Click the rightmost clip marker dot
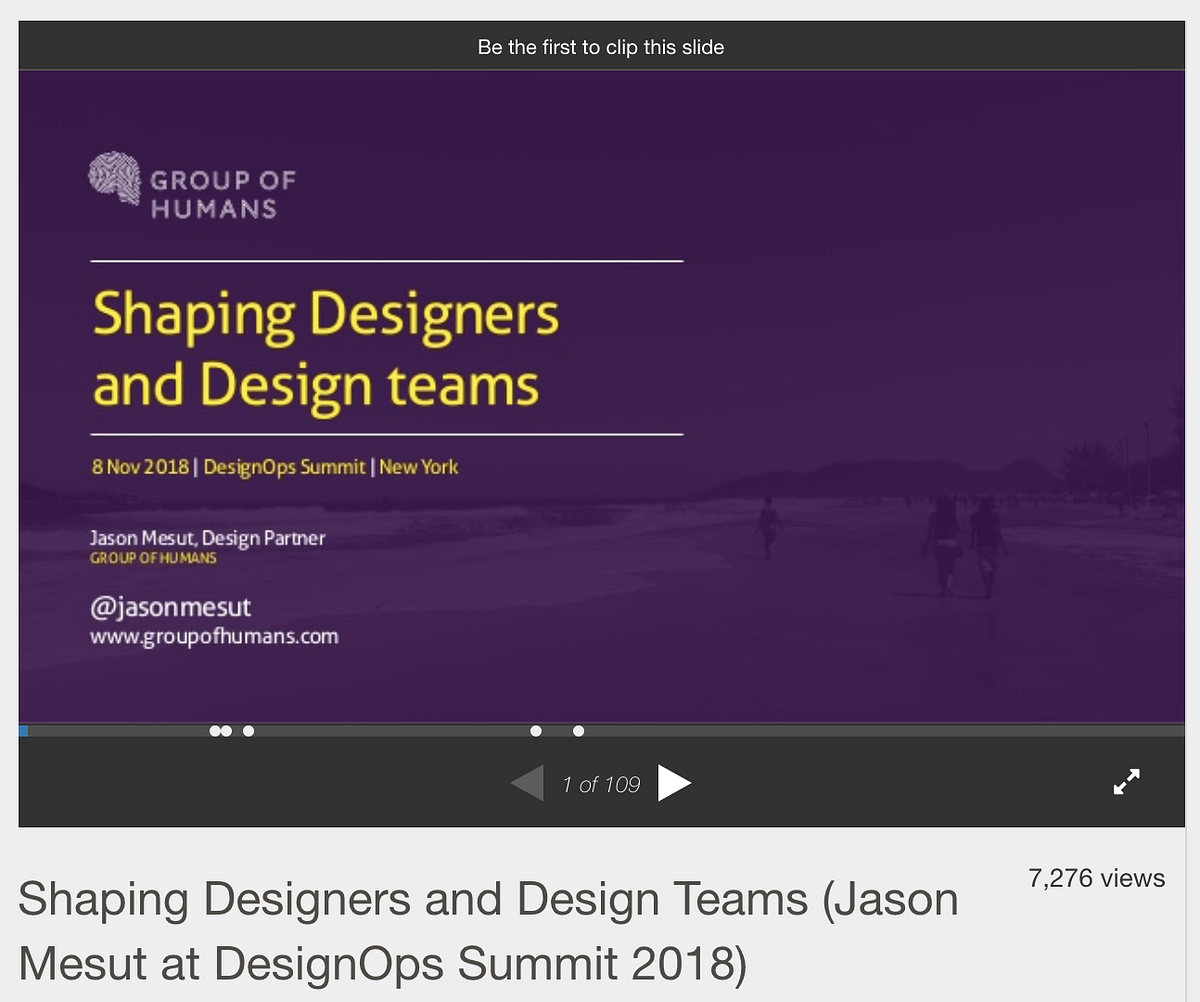 (x=578, y=731)
